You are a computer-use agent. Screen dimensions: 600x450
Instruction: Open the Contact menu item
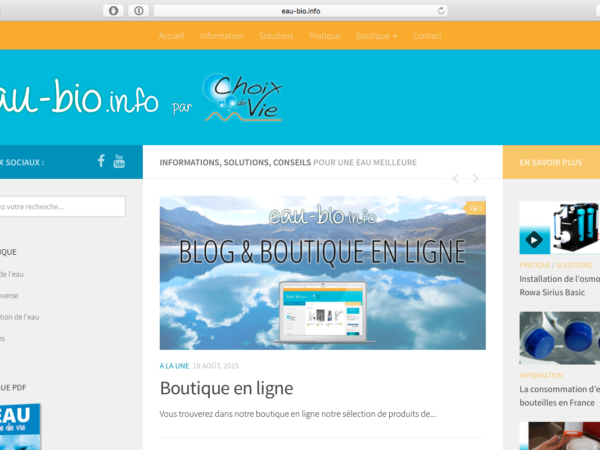pos(427,36)
